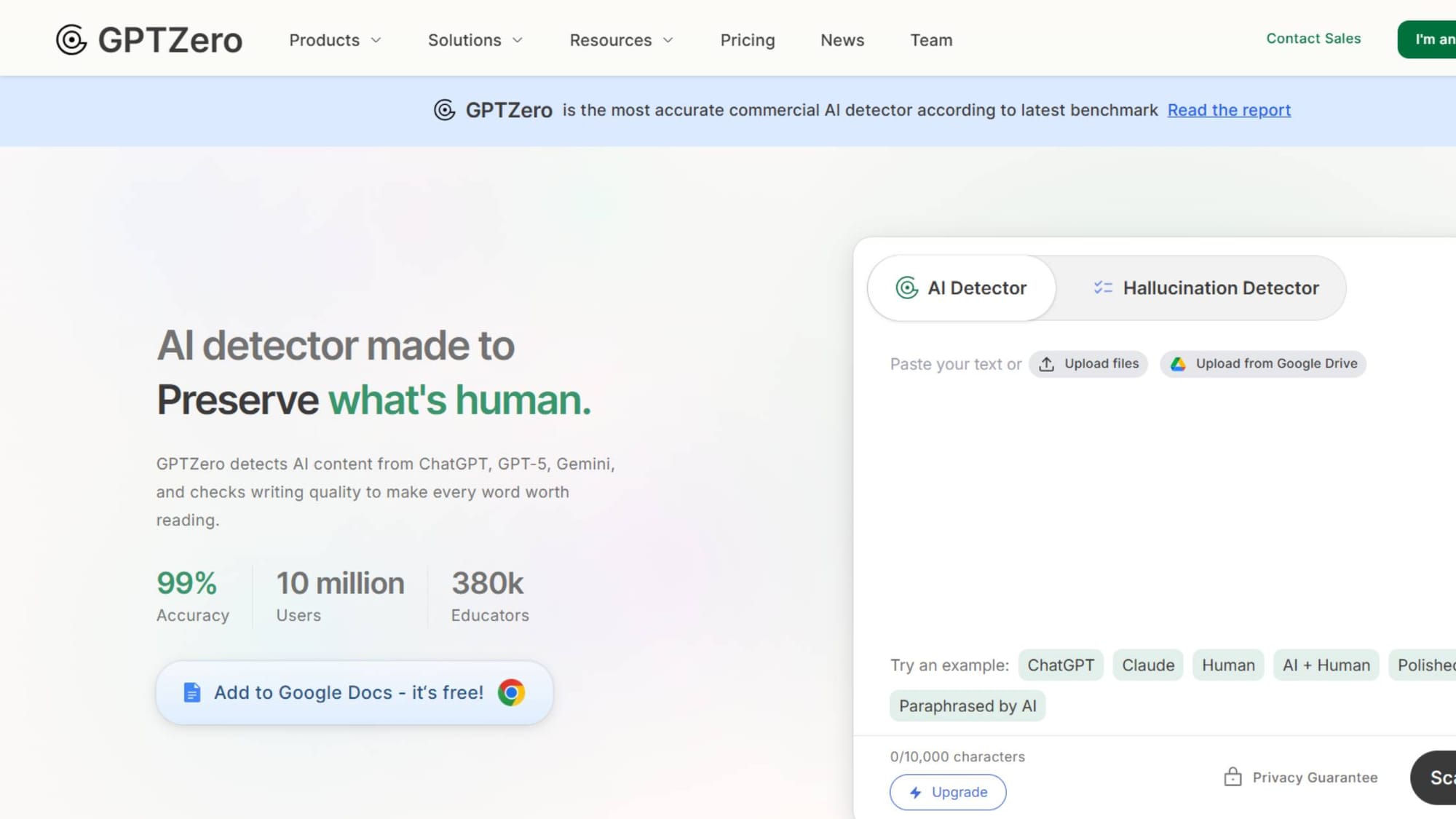
Task: Click the Hallucination Detector checklist icon
Action: pyautogui.click(x=1103, y=288)
